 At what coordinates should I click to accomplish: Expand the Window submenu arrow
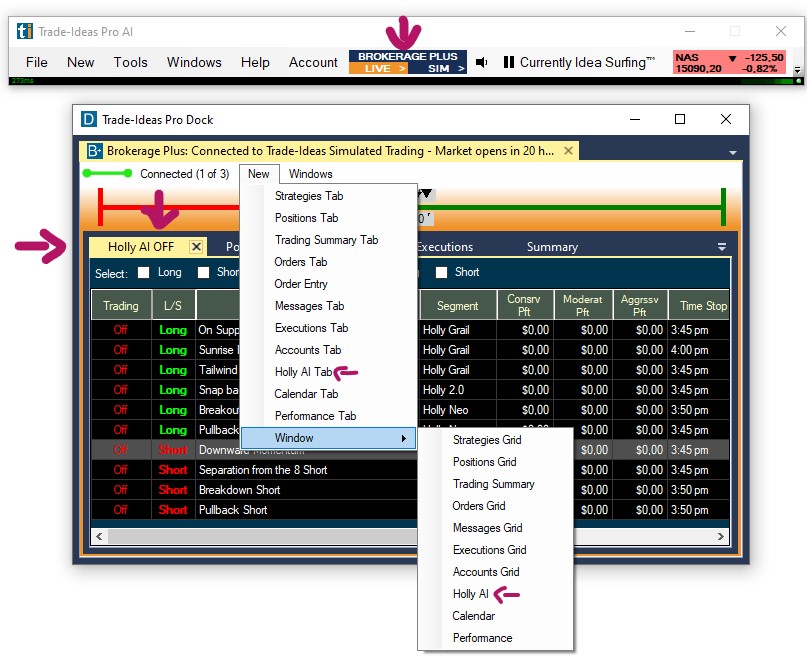coord(404,439)
